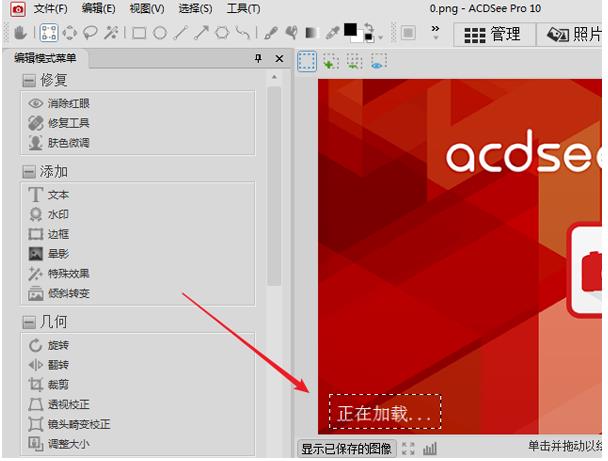Select the Arrow drawing tool
Viewport: 608px width, 461px height.
point(201,33)
